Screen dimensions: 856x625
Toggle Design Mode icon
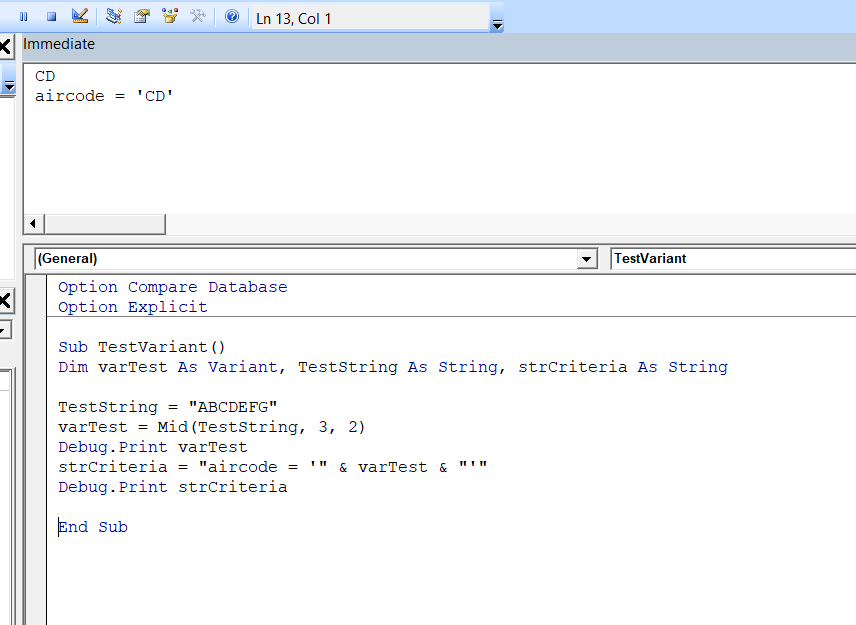(x=80, y=16)
